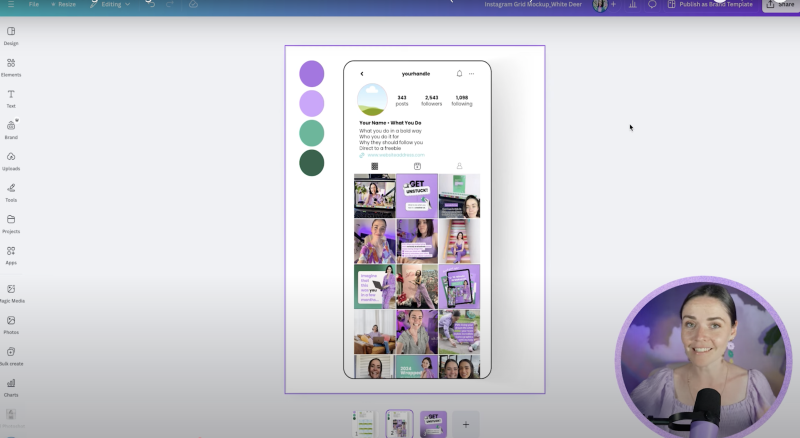The height and width of the screenshot is (438, 800).
Task: Open the Bulk create panel
Action: tap(11, 356)
